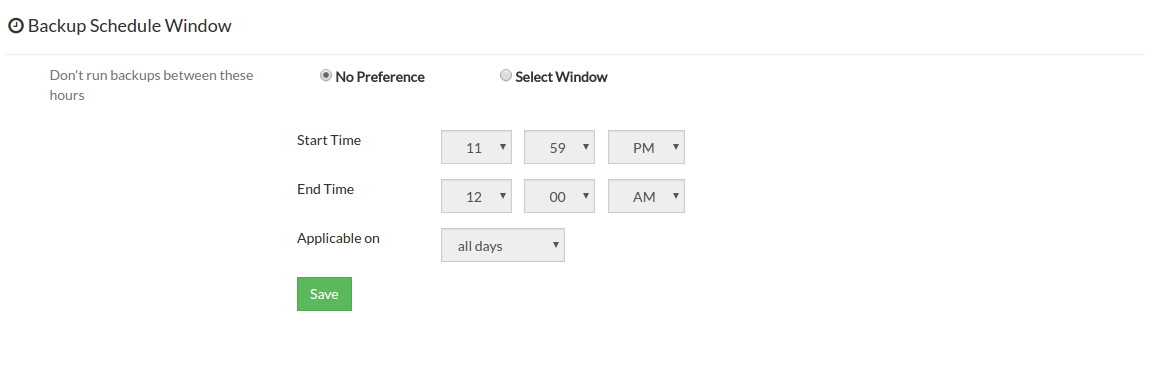Click the Select Window label text
The width and height of the screenshot is (1161, 369).
pyautogui.click(x=561, y=77)
